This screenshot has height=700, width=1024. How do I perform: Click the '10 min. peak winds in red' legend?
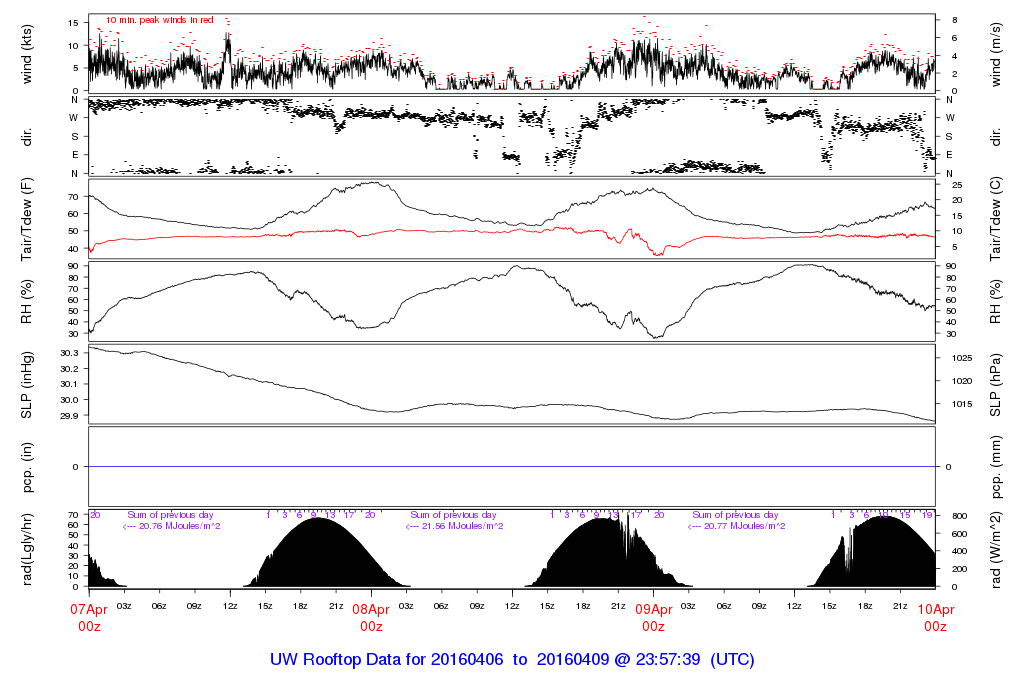[x=160, y=20]
